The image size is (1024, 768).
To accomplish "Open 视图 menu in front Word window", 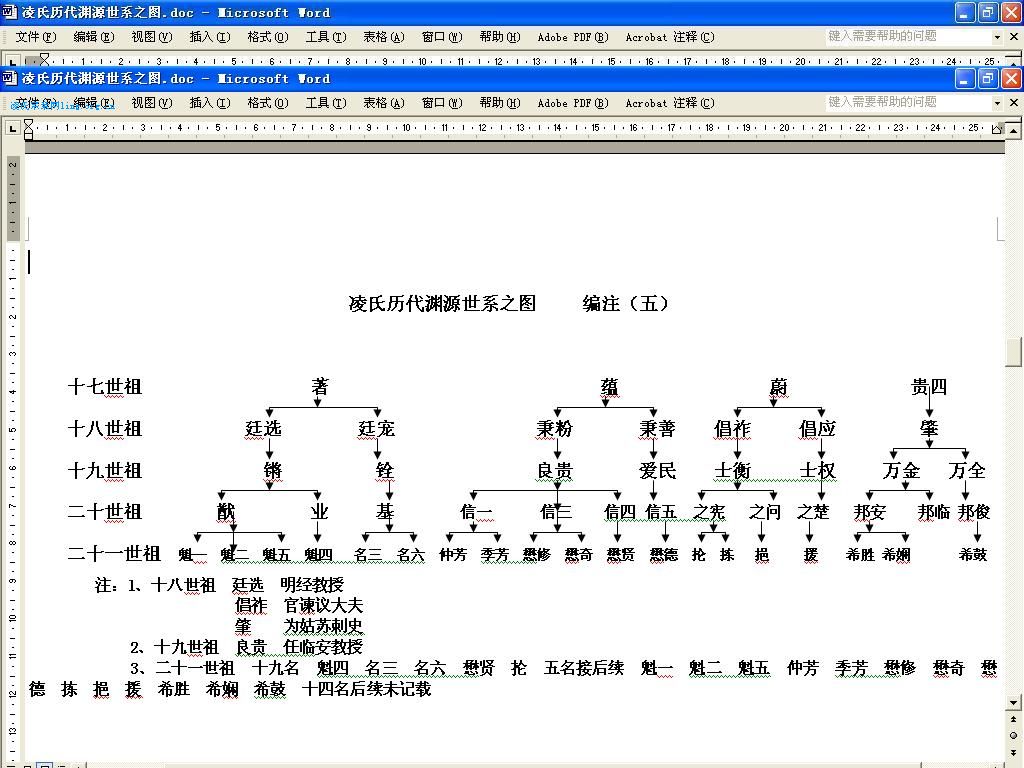I will pyautogui.click(x=152, y=103).
